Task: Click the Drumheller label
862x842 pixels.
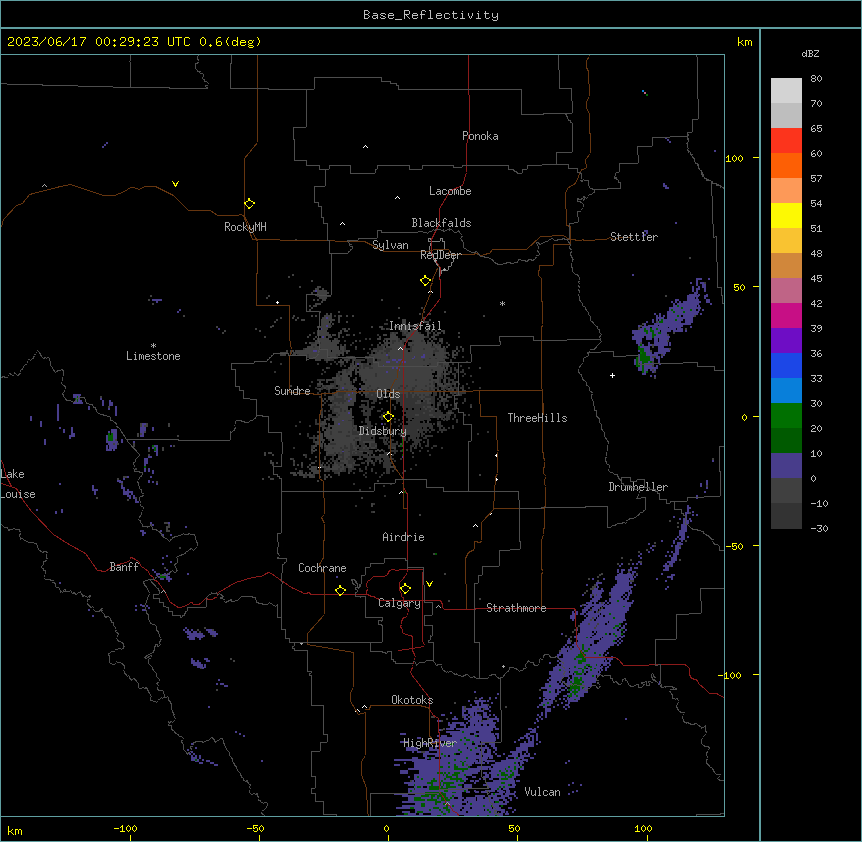Action: point(638,487)
